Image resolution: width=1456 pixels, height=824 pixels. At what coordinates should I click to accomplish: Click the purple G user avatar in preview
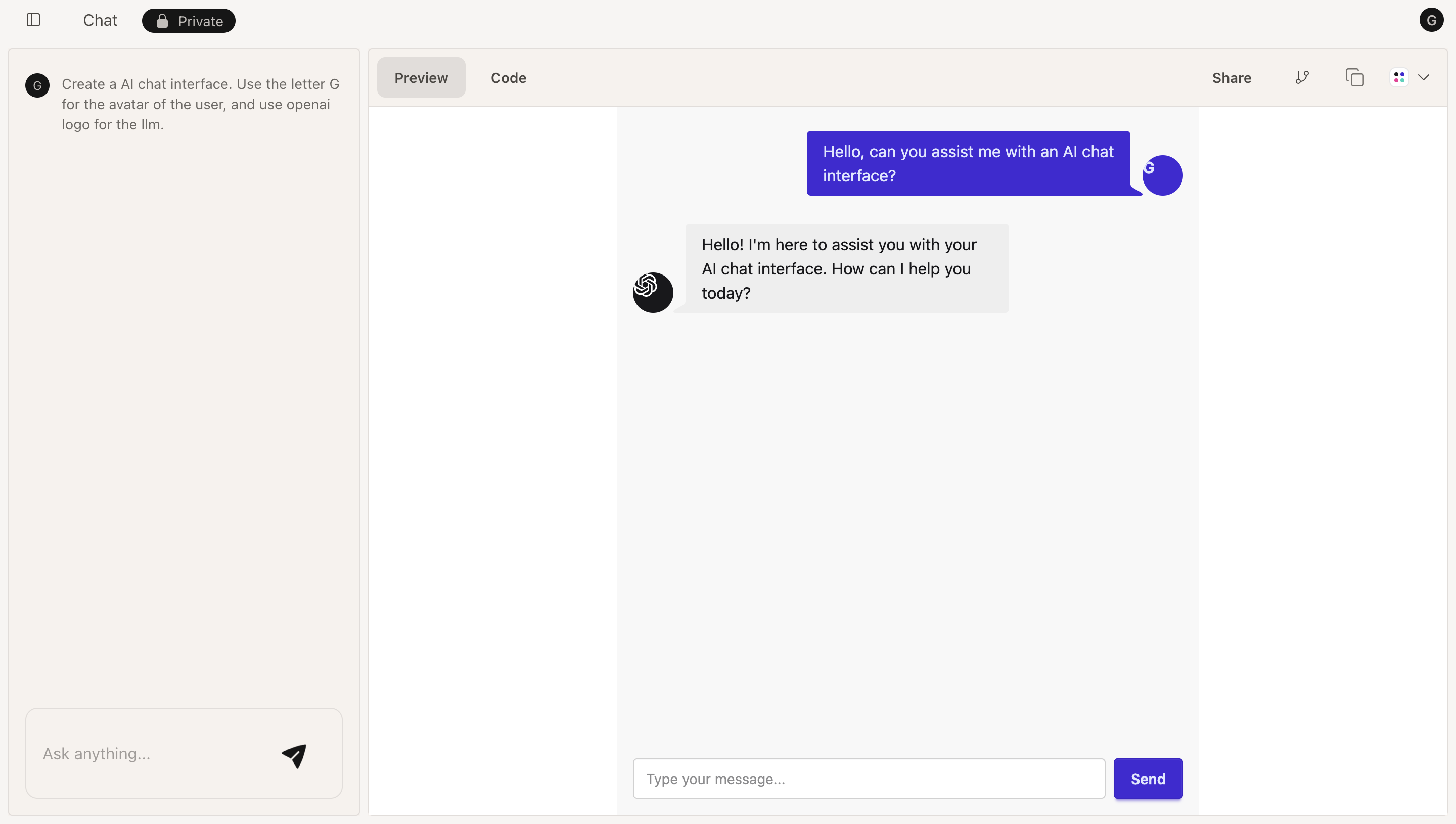tap(1162, 175)
